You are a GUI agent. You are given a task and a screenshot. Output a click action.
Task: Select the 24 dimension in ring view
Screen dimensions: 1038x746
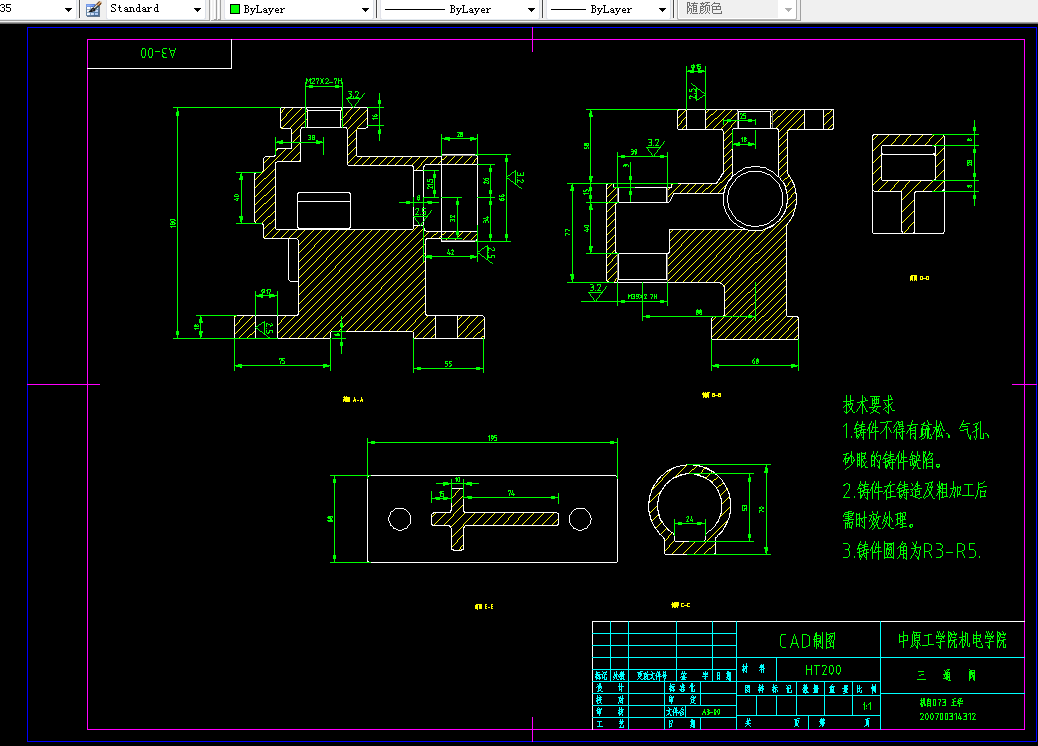click(690, 519)
